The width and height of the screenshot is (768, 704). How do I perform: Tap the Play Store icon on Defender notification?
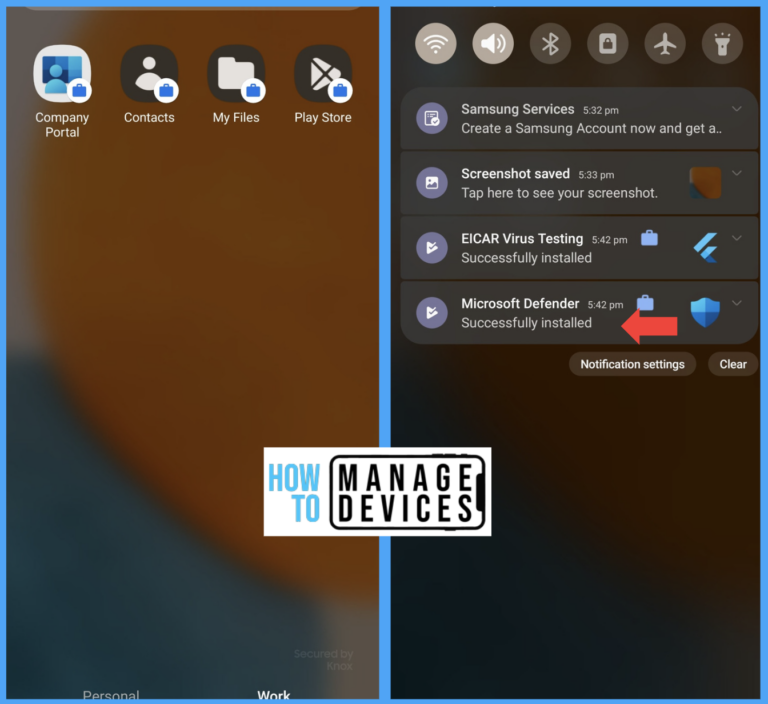point(432,312)
